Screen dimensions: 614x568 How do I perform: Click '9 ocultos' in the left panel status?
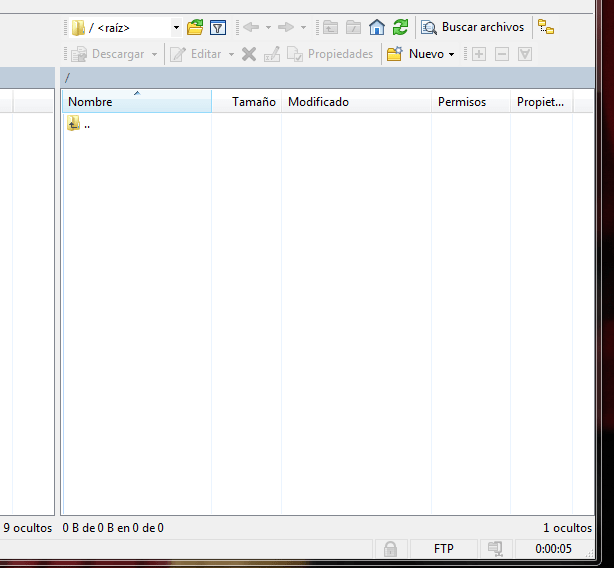tap(28, 528)
